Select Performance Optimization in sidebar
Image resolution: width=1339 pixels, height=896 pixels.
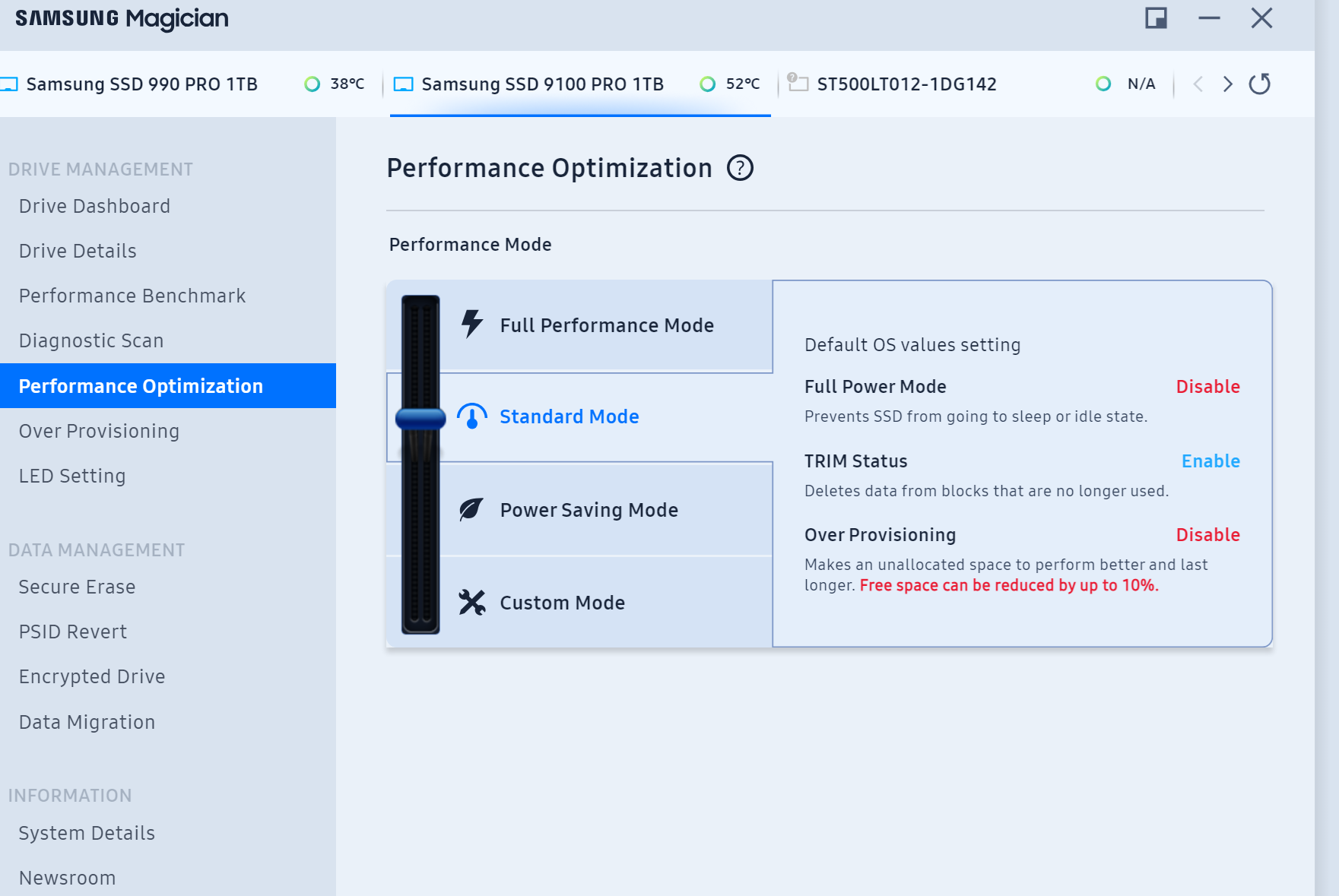click(168, 386)
